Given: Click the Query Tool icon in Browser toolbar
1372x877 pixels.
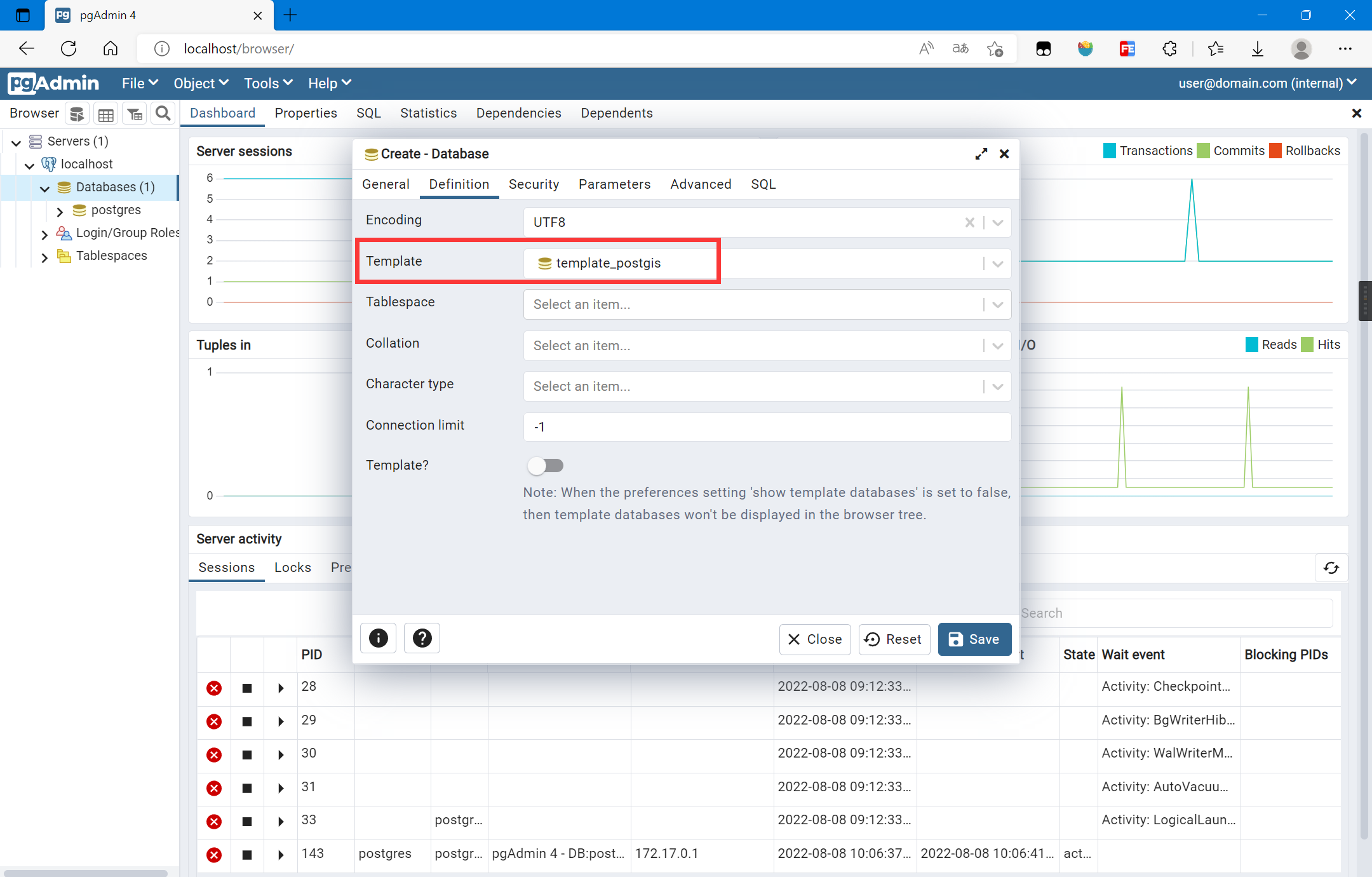Looking at the screenshot, I should 77,114.
